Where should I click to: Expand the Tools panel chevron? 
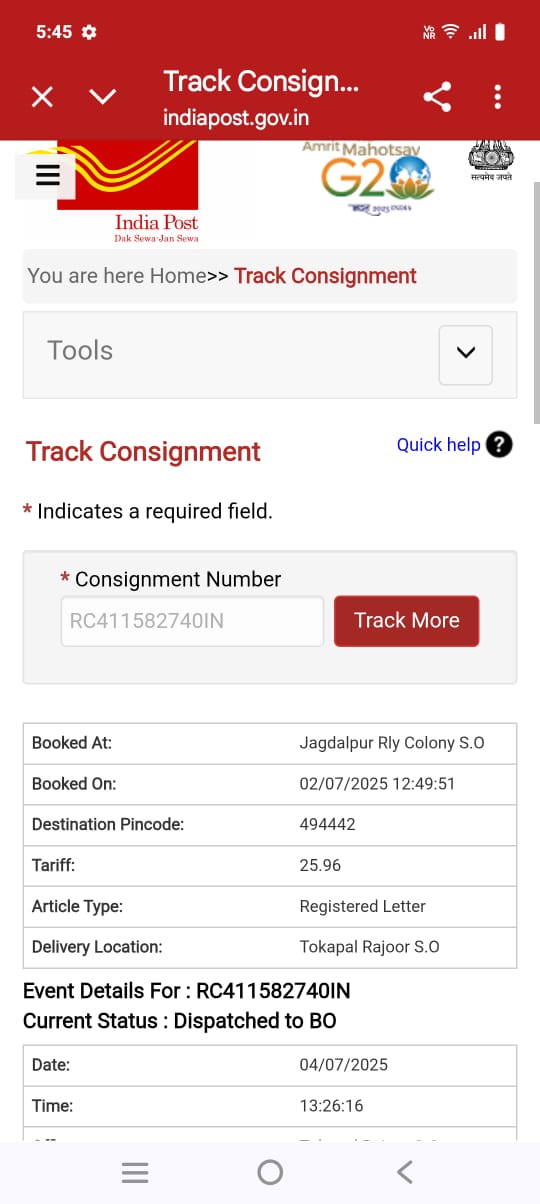(x=465, y=354)
